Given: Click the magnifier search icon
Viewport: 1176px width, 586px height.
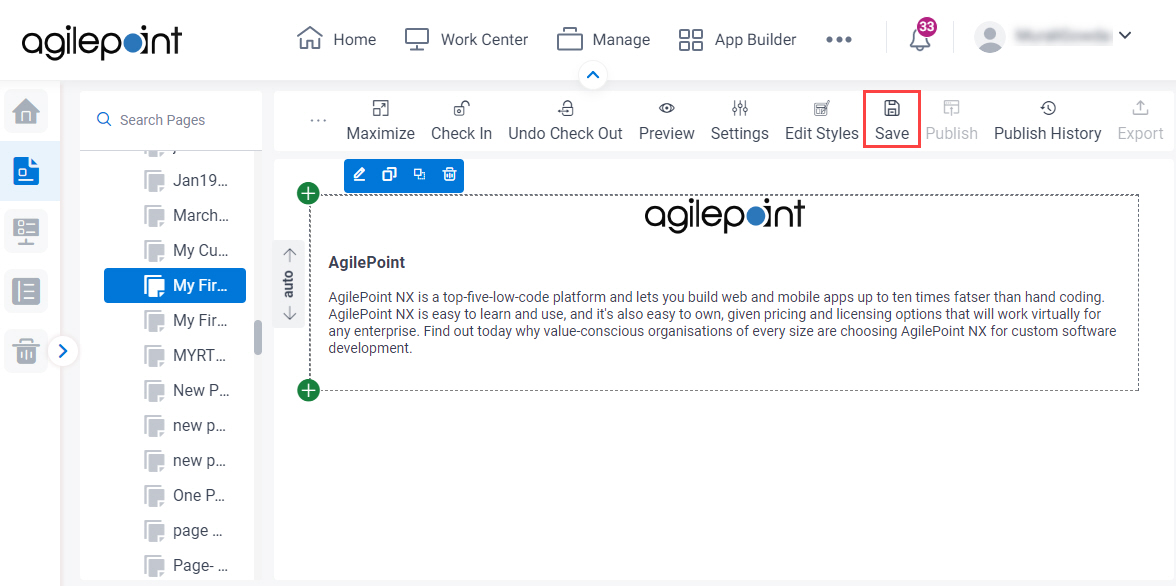Looking at the screenshot, I should coord(104,119).
